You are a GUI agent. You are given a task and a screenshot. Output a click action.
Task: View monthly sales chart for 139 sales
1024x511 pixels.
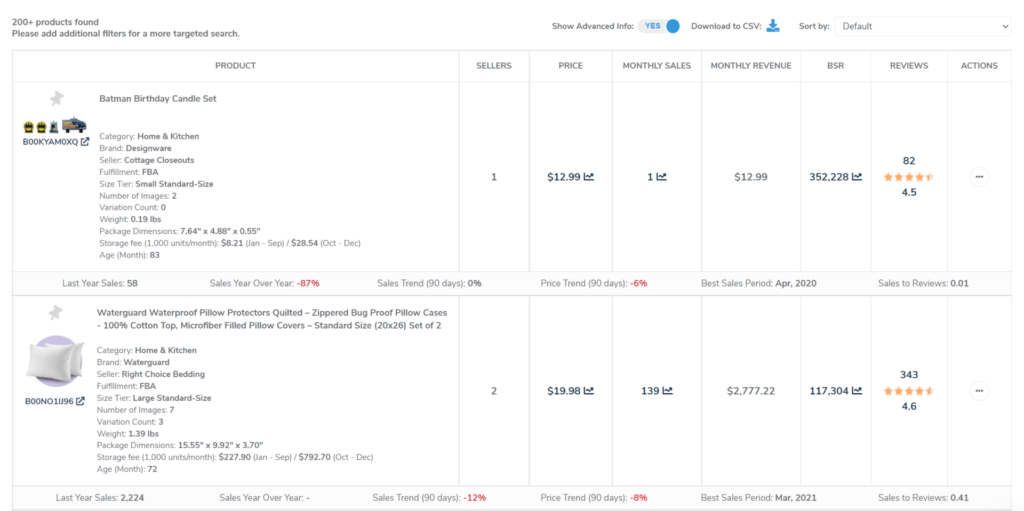coord(667,391)
